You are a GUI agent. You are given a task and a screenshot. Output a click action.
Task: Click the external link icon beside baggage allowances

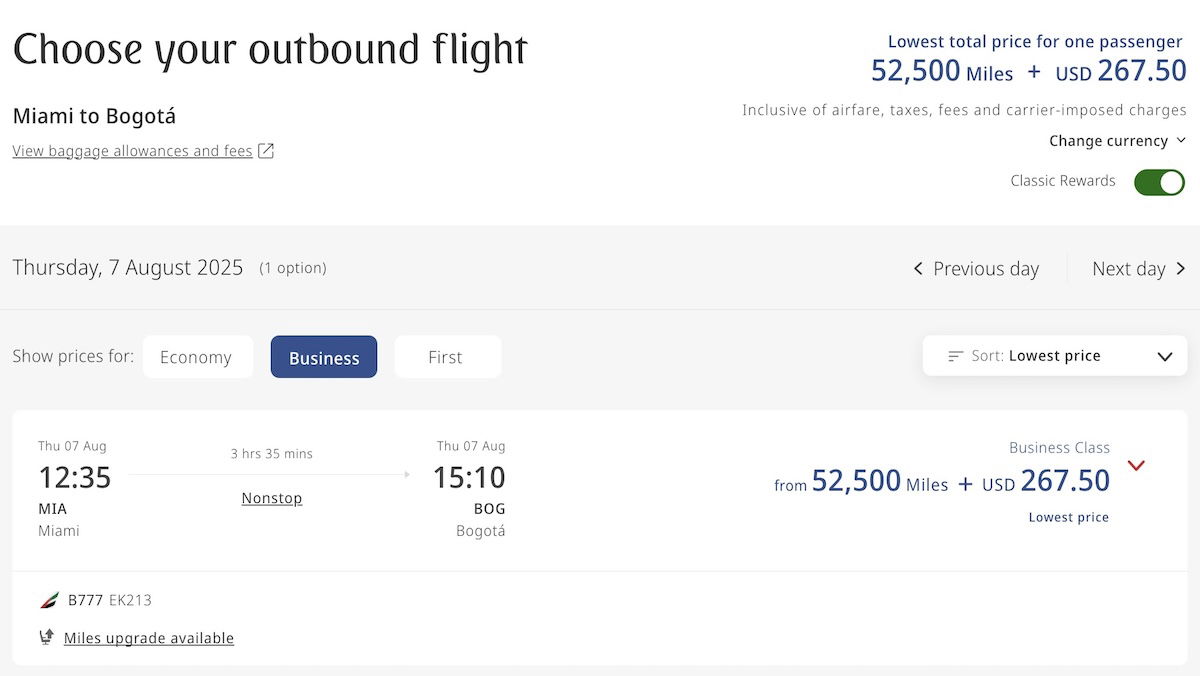(x=266, y=151)
